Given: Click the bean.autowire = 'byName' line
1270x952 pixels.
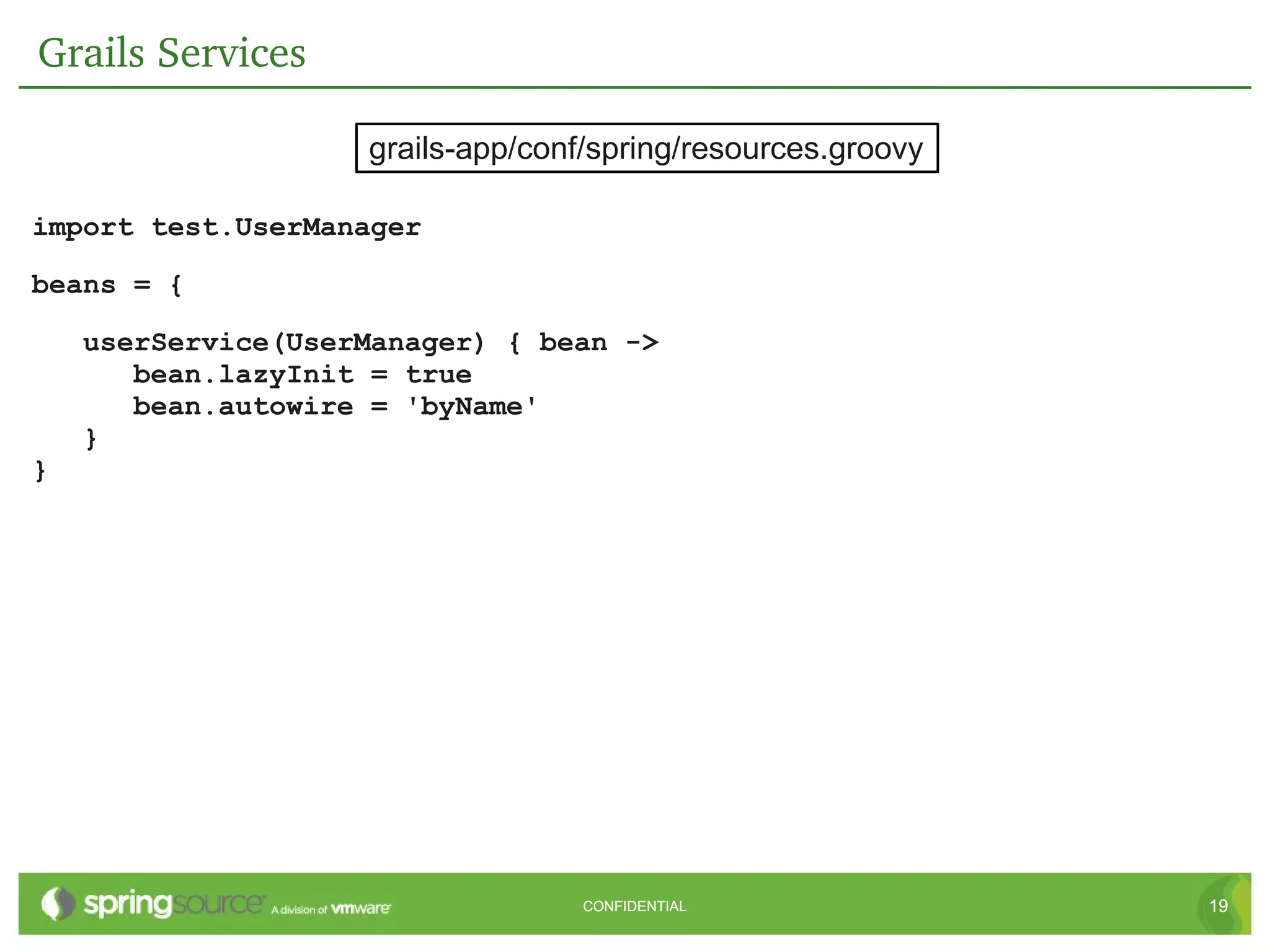Looking at the screenshot, I should tap(335, 407).
